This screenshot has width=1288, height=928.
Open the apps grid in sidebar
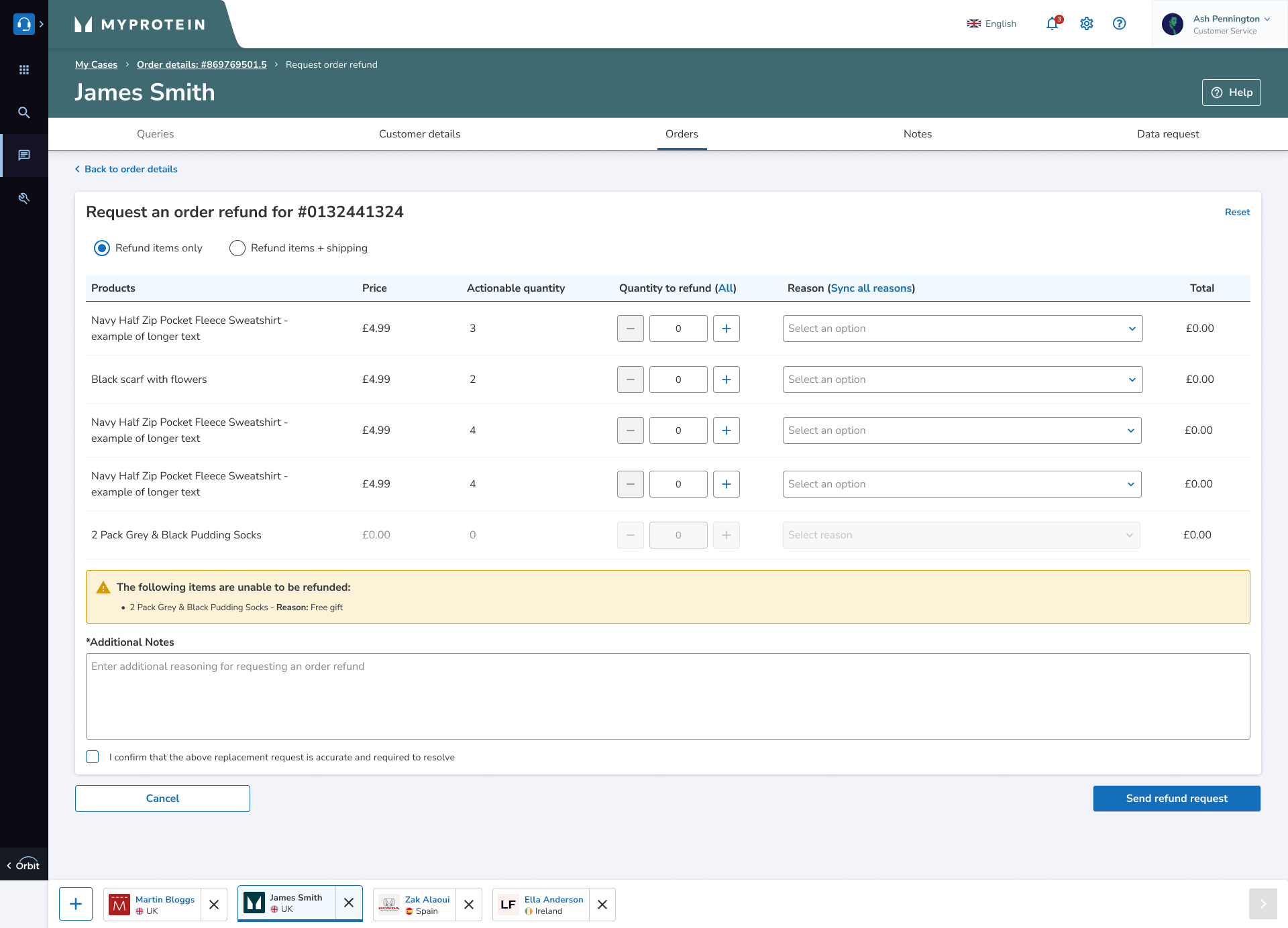[x=24, y=70]
